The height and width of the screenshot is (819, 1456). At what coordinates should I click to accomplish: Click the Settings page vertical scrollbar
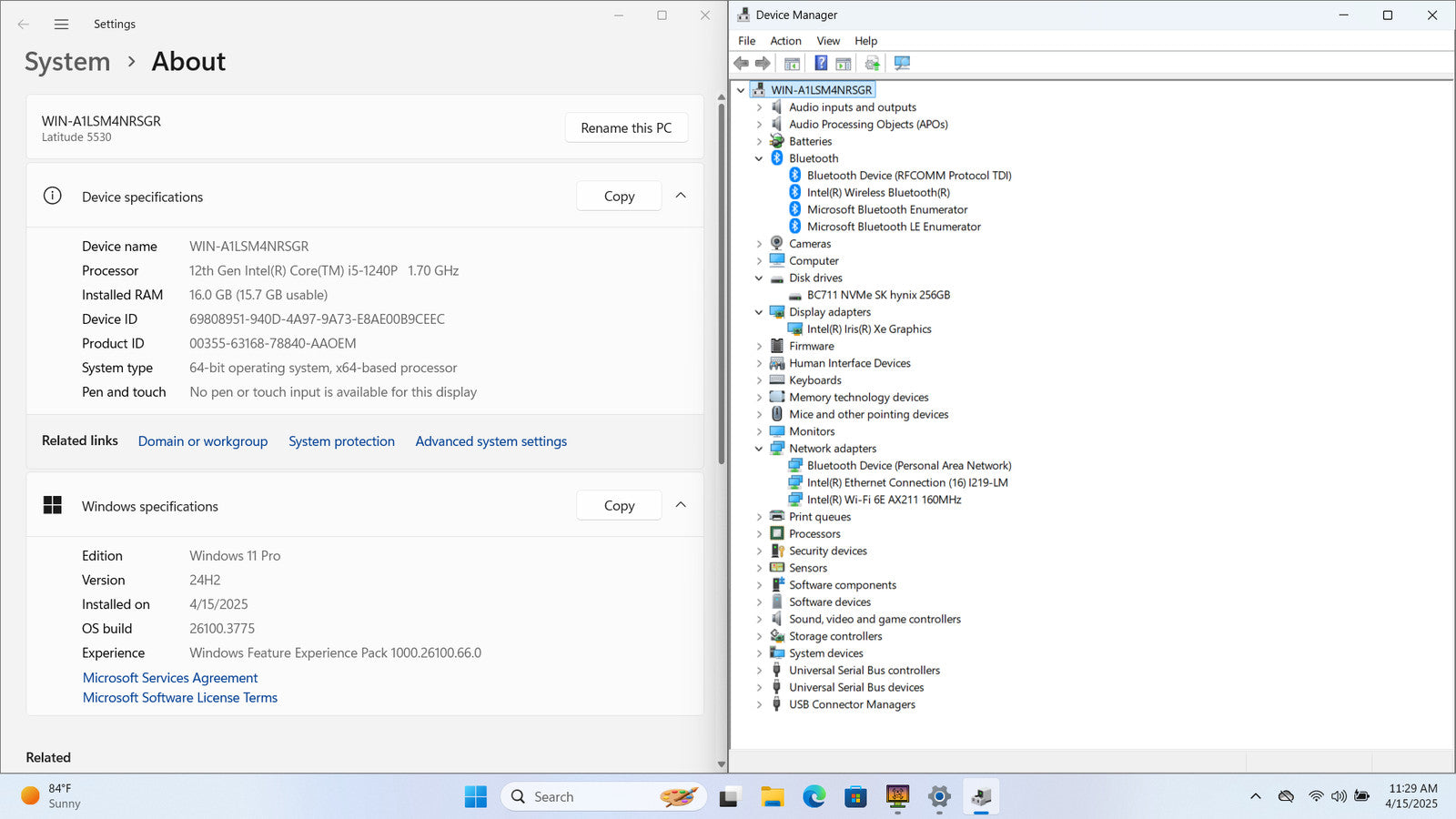pos(722,285)
